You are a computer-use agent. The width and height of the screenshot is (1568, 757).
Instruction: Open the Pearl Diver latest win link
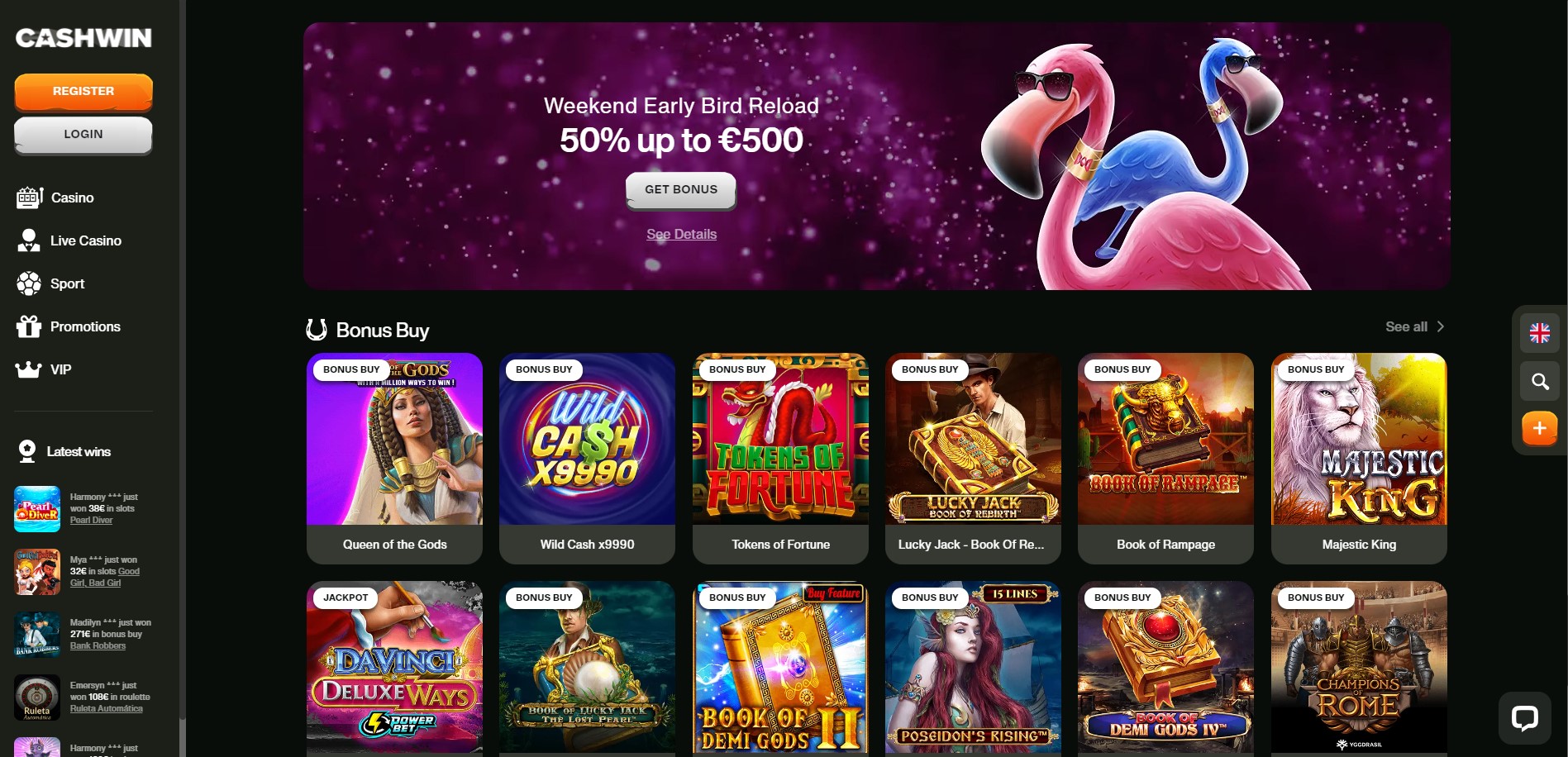[91, 520]
